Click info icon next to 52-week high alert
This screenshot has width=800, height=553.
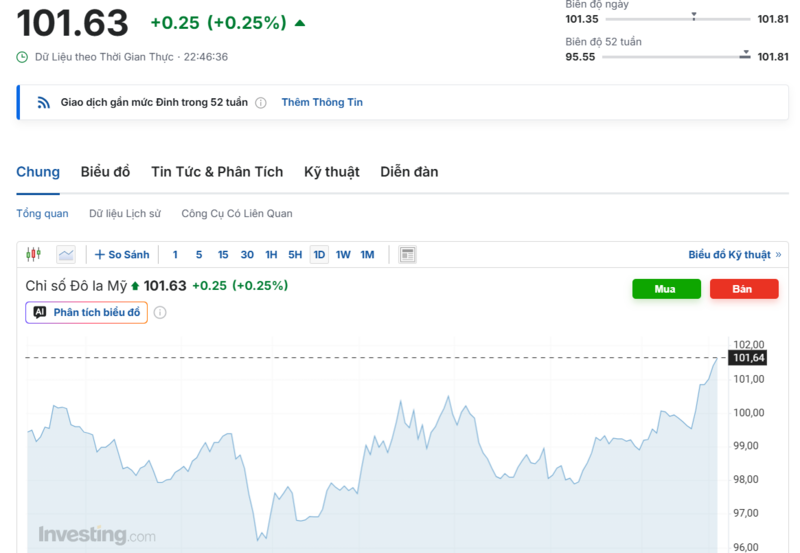(261, 103)
